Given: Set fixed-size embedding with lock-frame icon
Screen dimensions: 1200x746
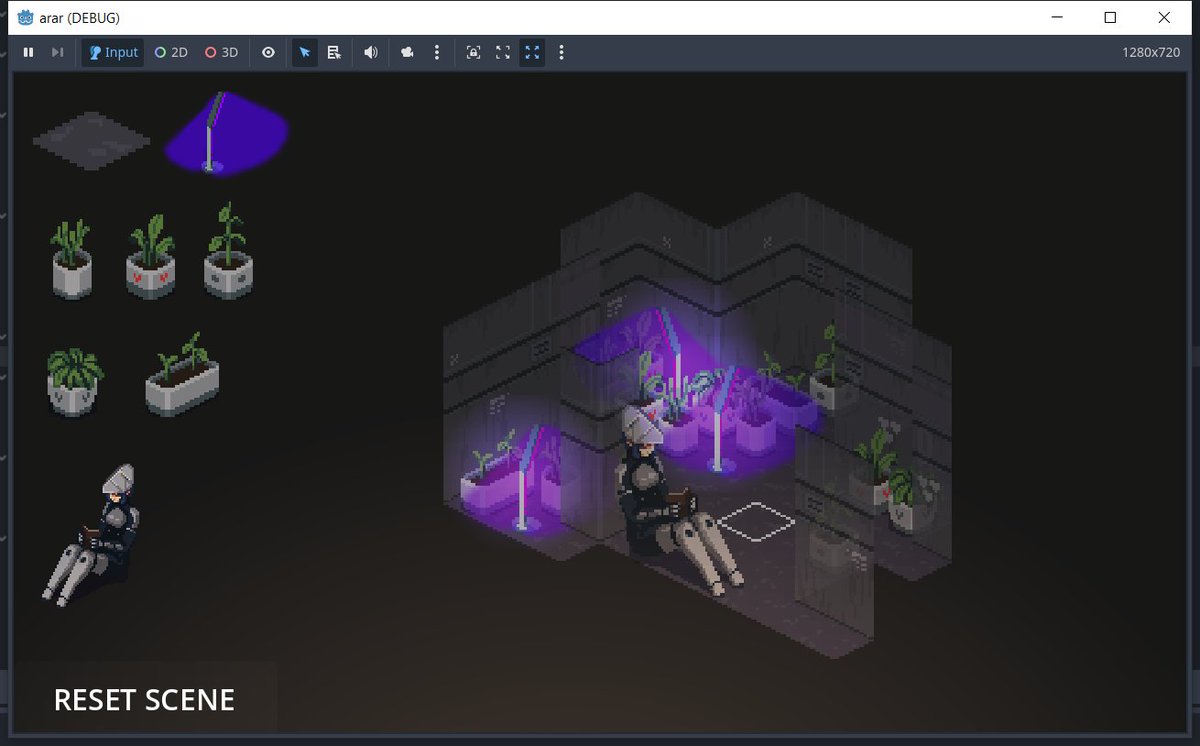Looking at the screenshot, I should [473, 52].
